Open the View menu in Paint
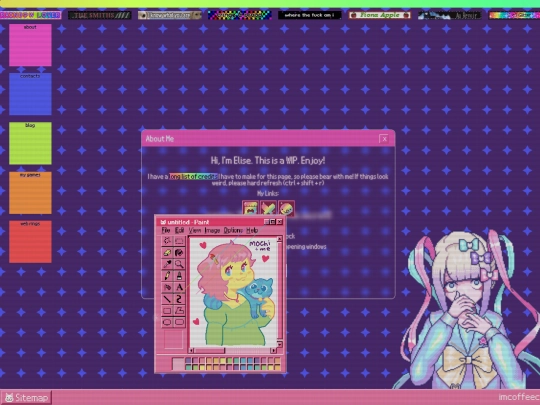The height and width of the screenshot is (405, 540). click(195, 230)
